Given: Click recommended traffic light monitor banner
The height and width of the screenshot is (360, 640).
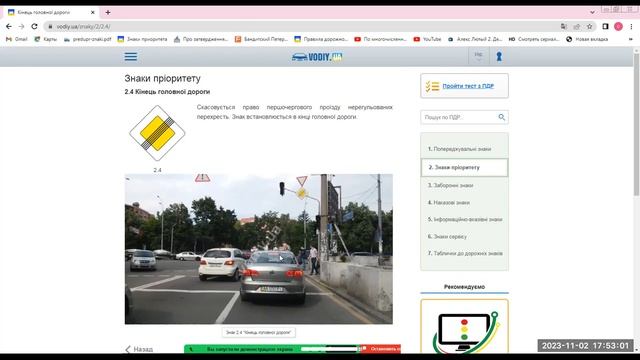Looking at the screenshot, I should click(464, 327).
